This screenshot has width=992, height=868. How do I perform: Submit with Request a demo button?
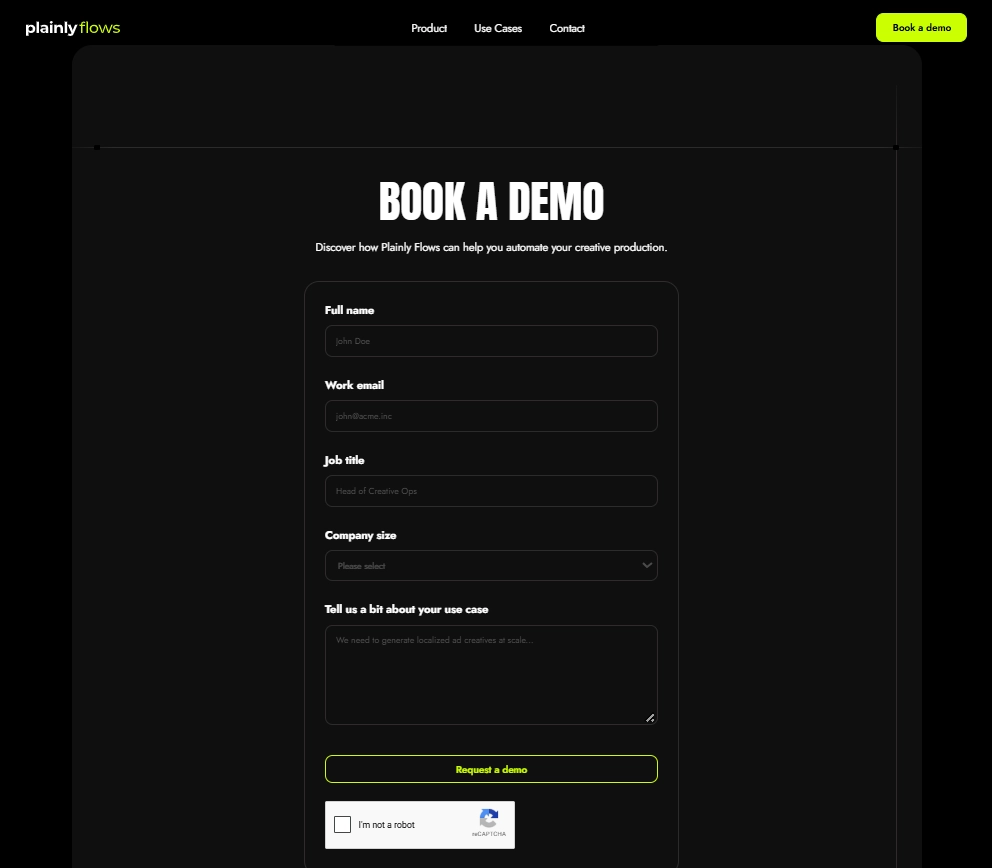click(491, 769)
